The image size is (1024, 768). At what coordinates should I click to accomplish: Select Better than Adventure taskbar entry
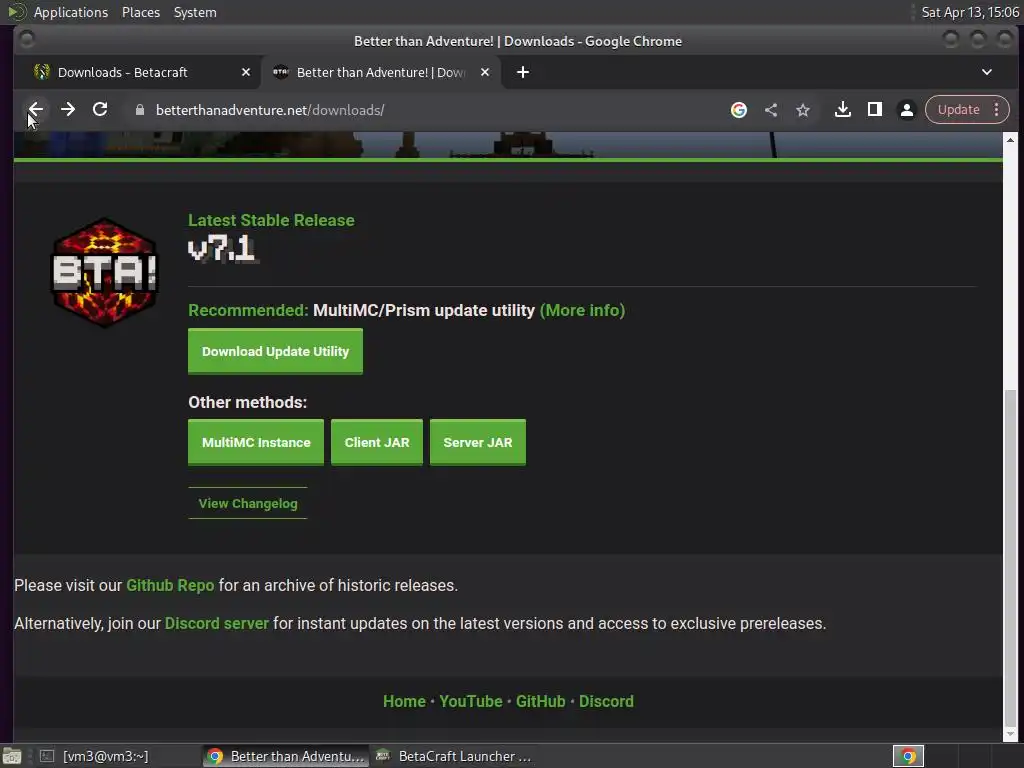pyautogui.click(x=285, y=756)
